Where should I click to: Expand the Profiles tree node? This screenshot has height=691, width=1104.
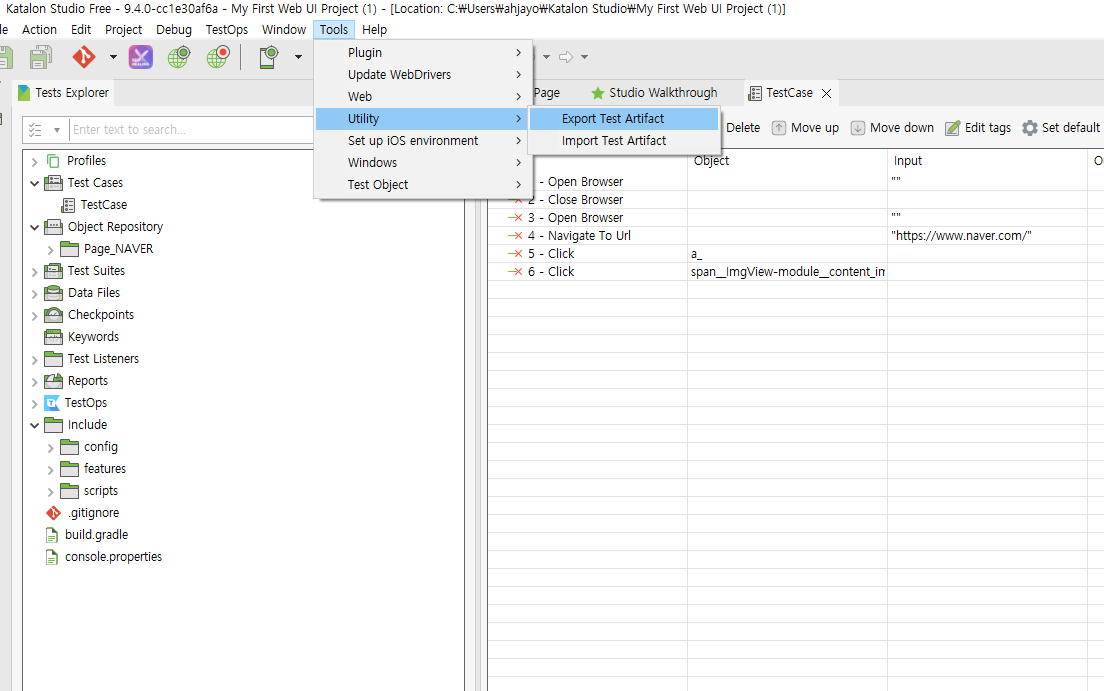click(34, 161)
